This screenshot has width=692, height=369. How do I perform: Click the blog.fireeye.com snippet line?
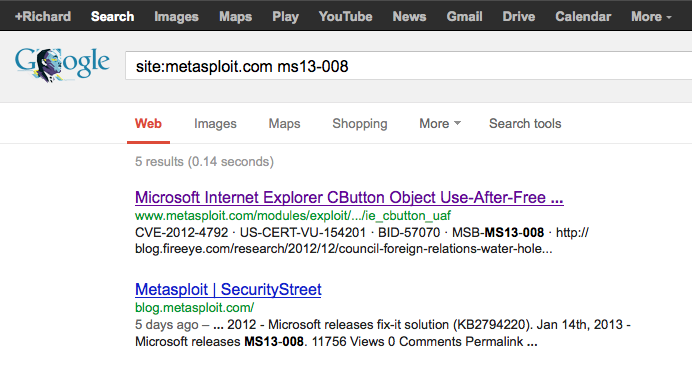point(344,249)
